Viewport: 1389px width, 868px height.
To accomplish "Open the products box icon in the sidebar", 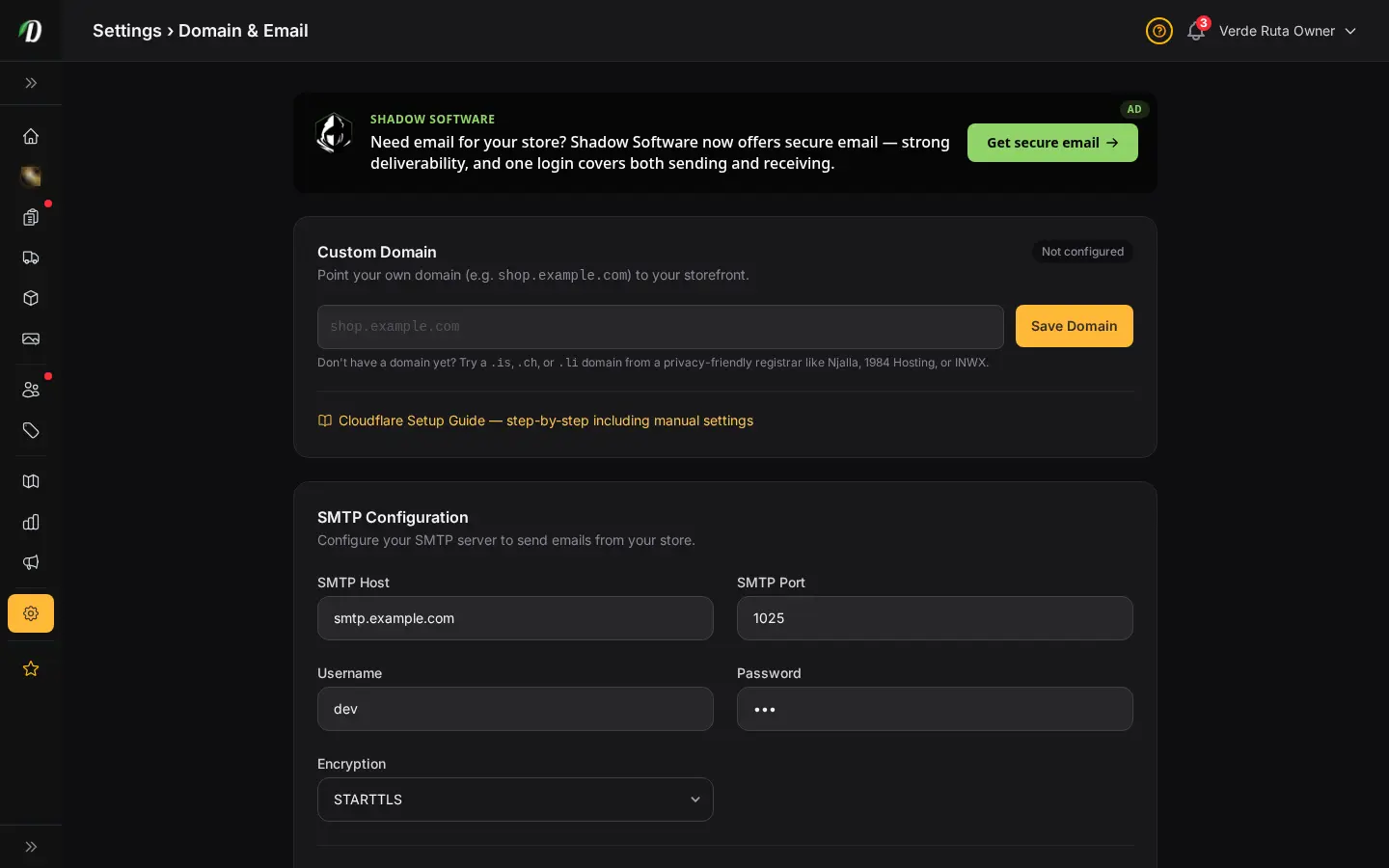I will pyautogui.click(x=31, y=298).
